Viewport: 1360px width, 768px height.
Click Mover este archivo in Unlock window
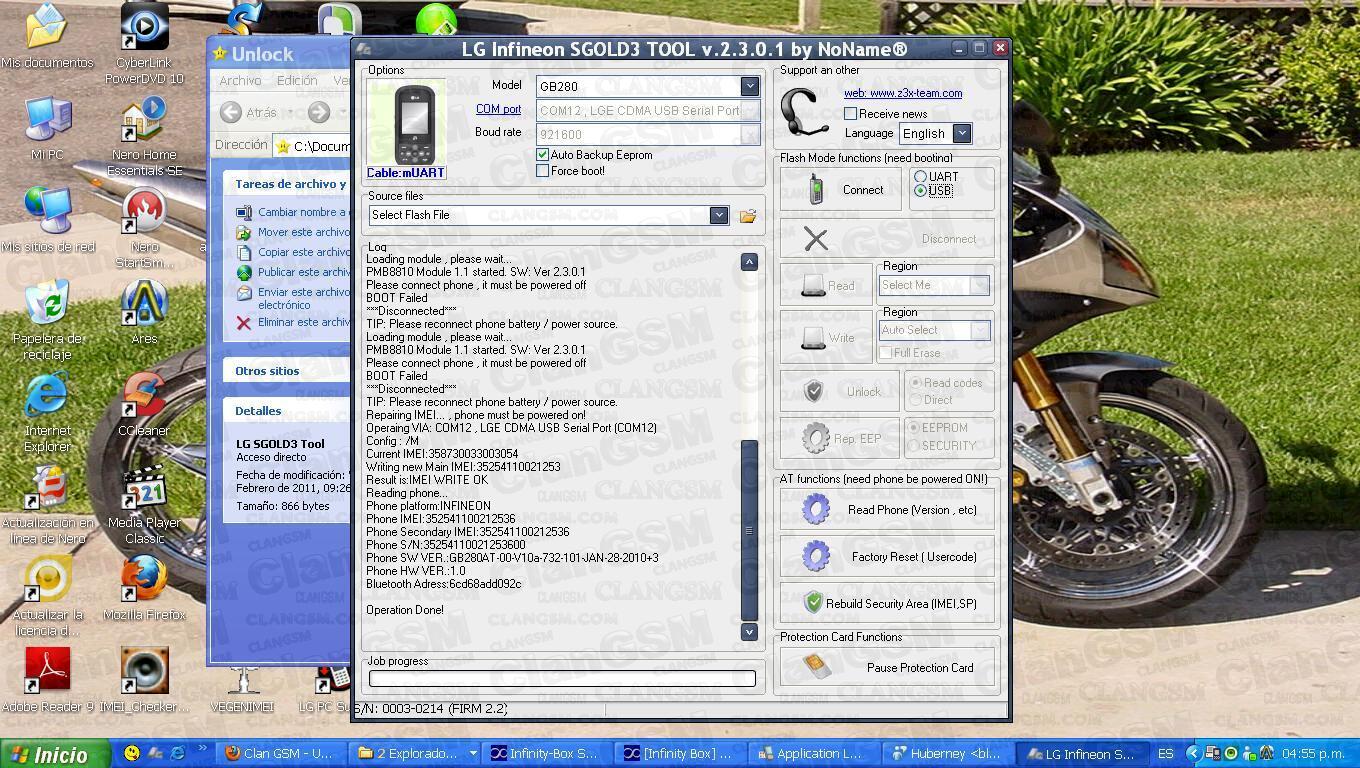click(294, 232)
